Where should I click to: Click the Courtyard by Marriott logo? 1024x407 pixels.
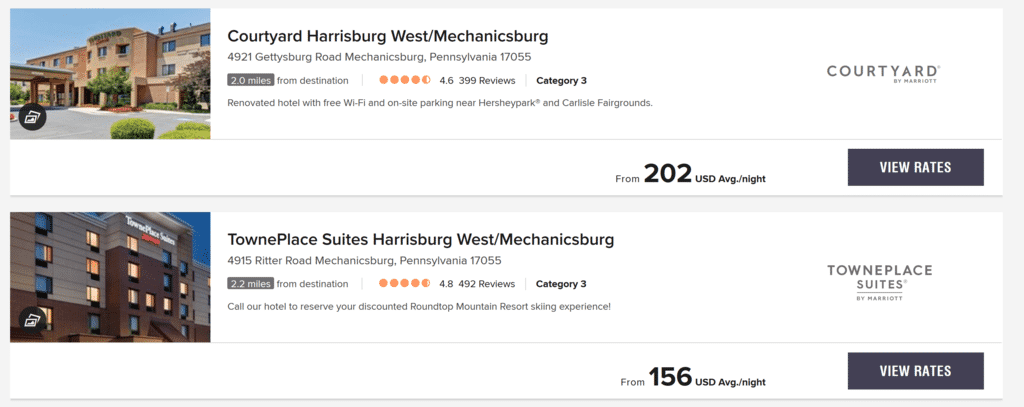[883, 72]
